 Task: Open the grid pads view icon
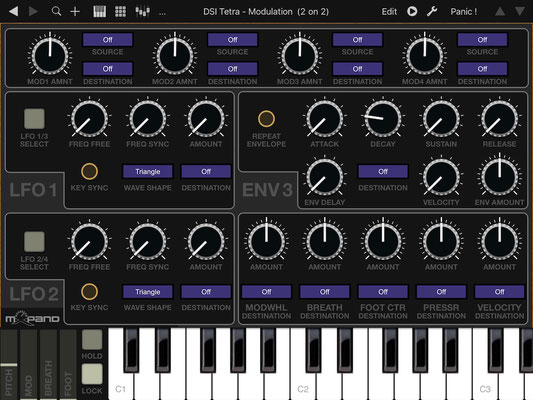point(120,12)
